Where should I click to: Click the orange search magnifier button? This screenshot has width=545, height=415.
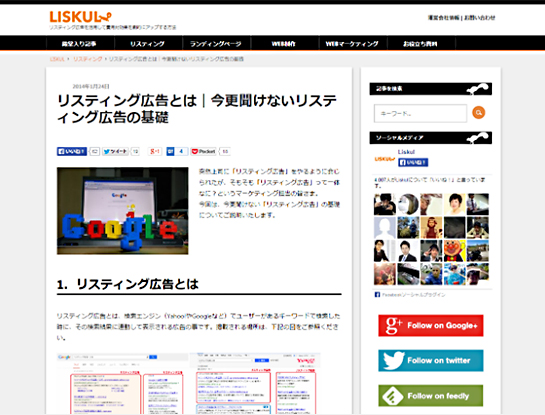[479, 113]
